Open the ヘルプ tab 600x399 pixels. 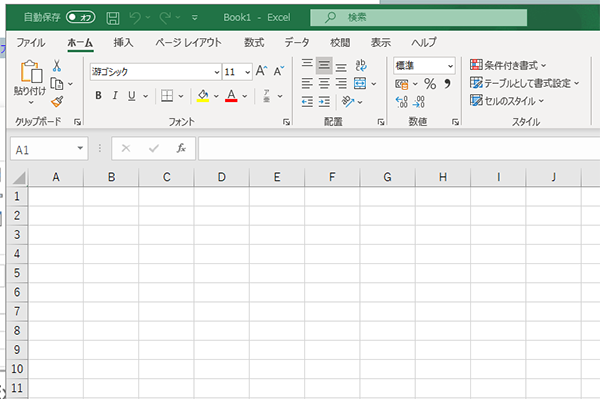[x=424, y=42]
